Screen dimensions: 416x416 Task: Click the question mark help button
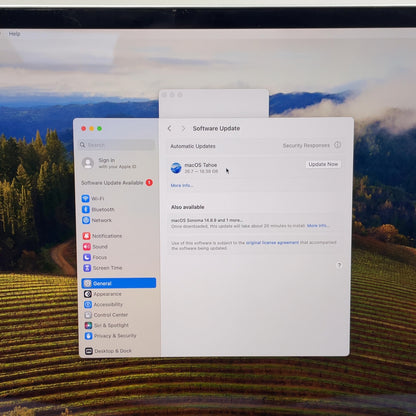pos(339,265)
